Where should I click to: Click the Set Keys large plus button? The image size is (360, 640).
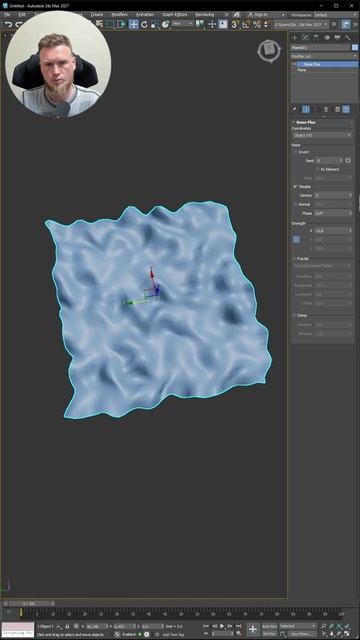pos(253,629)
